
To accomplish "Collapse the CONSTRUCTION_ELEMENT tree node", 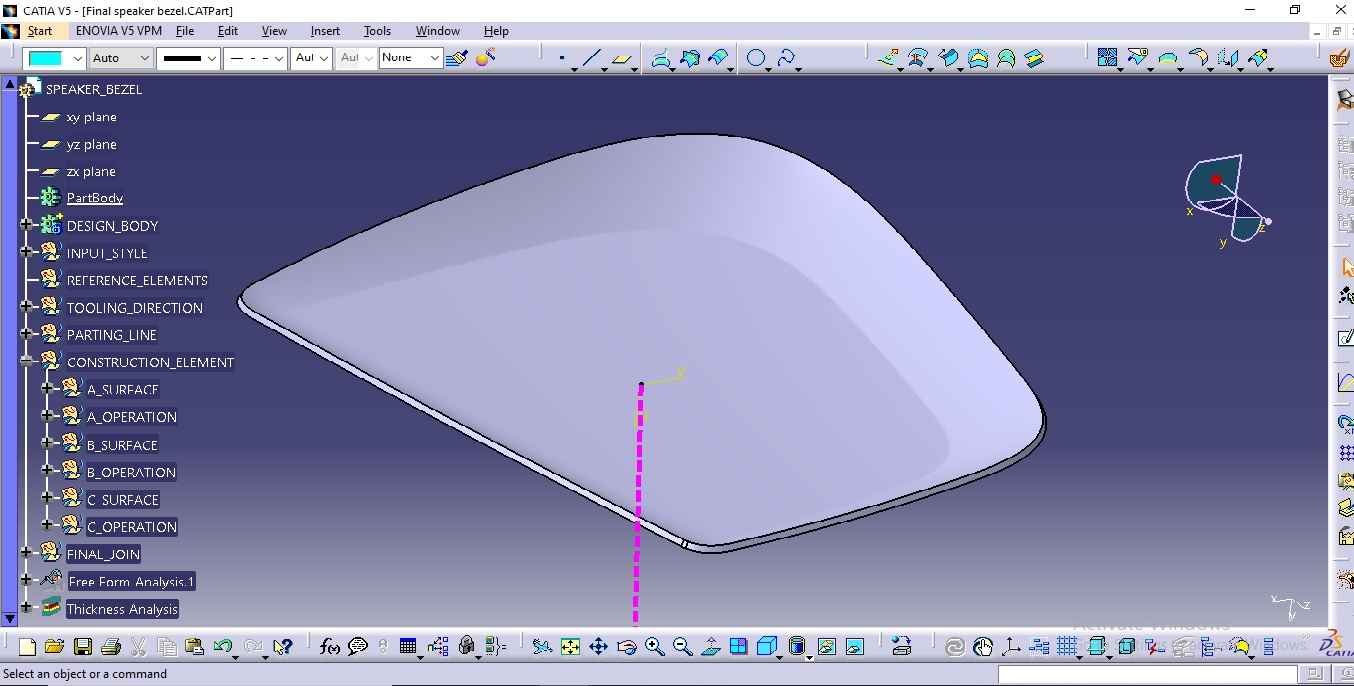I will coord(27,362).
